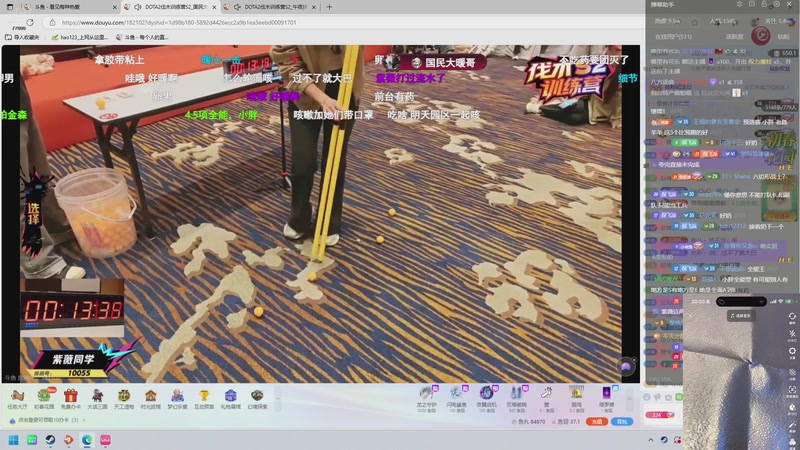
Task: Send the 夜翼战机 gift
Action: (486, 398)
